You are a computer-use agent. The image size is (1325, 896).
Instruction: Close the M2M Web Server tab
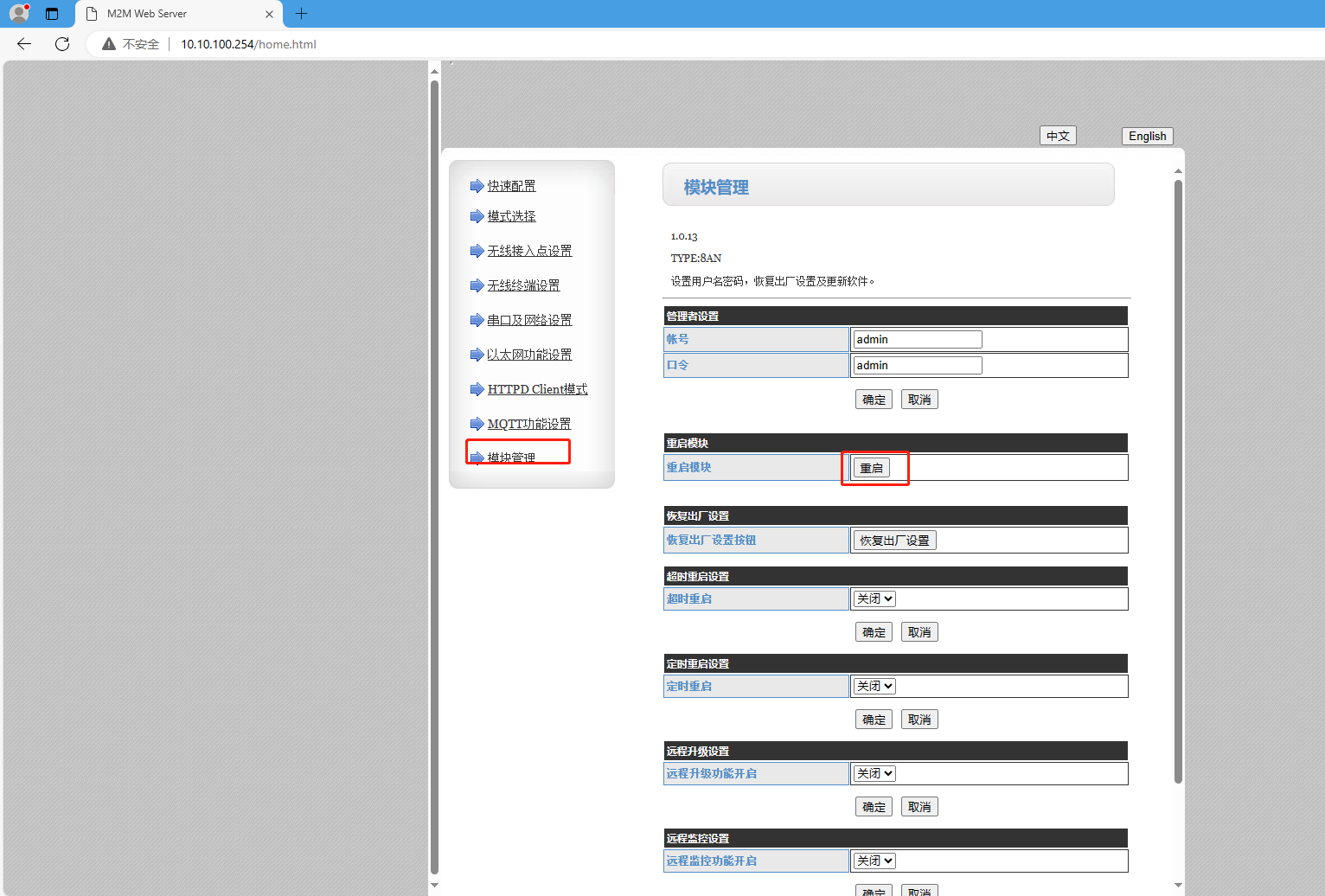[x=269, y=14]
